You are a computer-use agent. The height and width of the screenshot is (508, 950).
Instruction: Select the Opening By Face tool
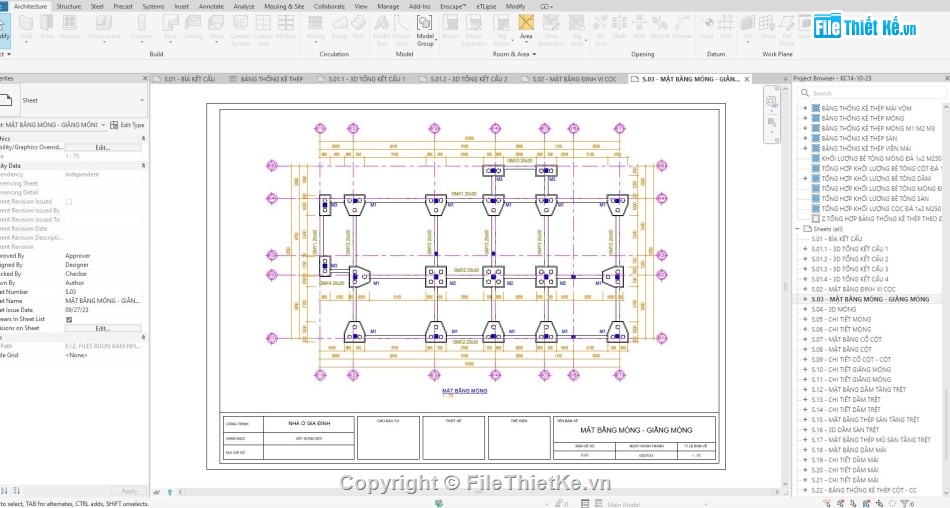[x=600, y=31]
